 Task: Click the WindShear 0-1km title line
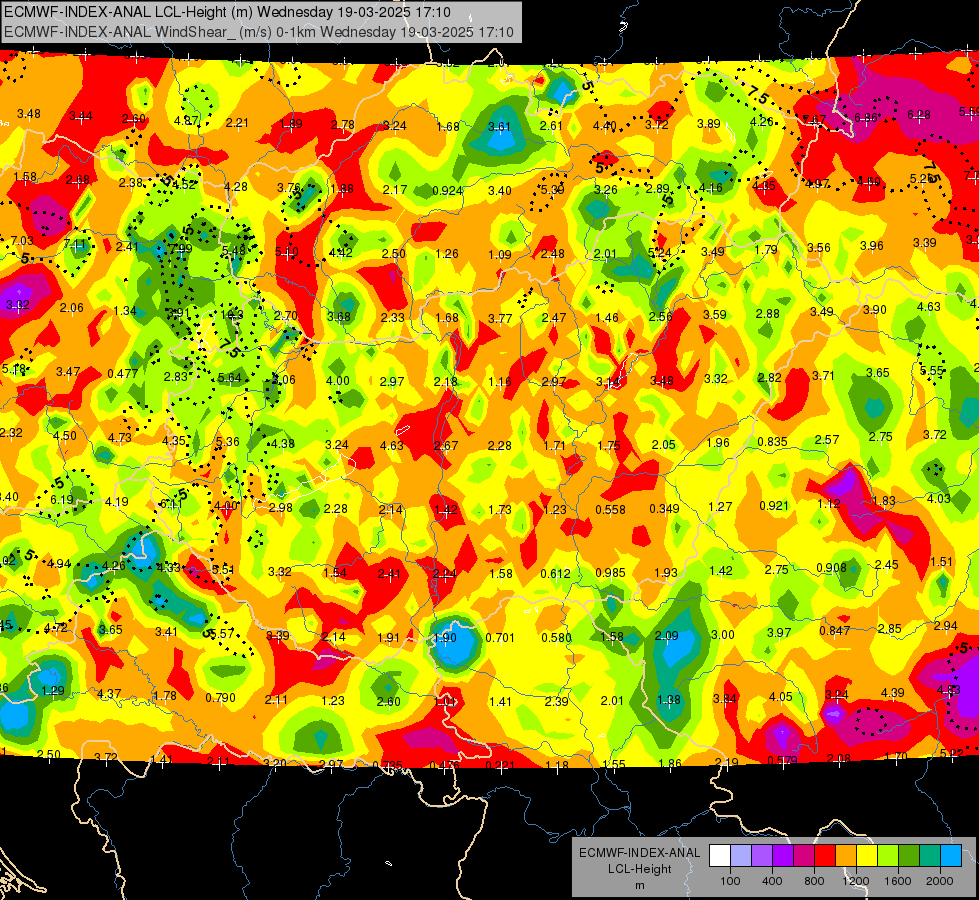(258, 32)
